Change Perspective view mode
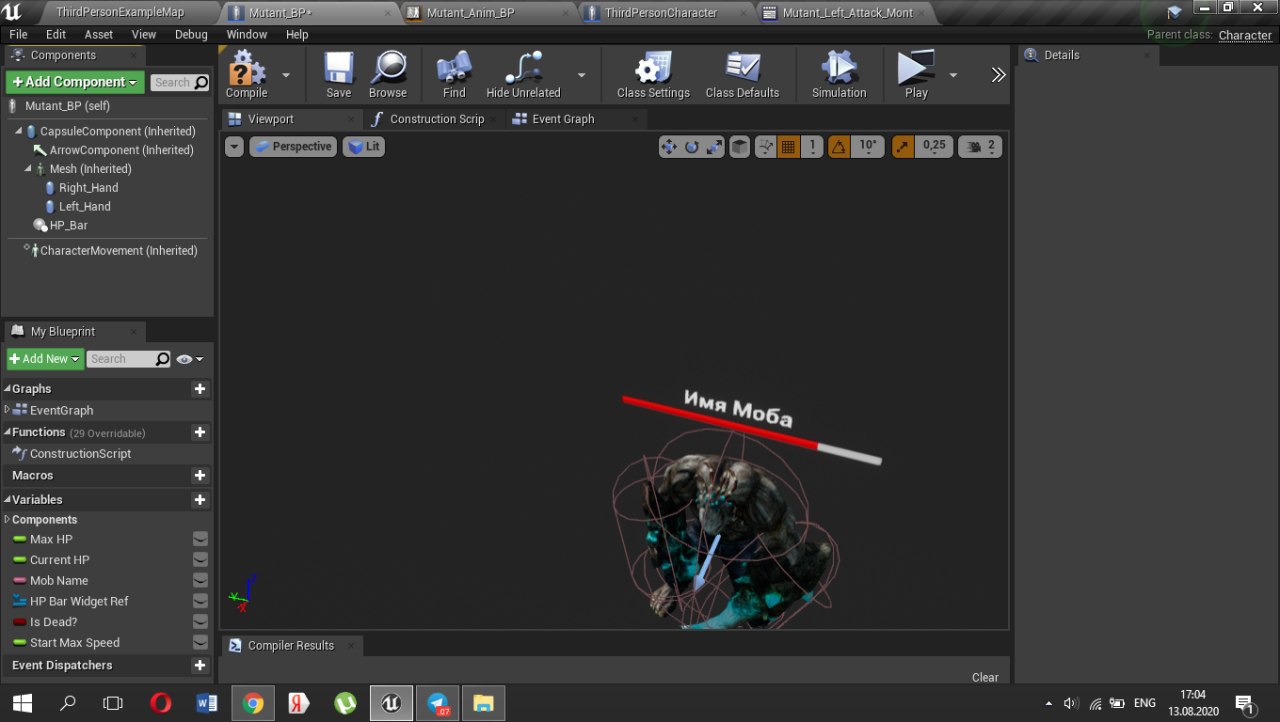The image size is (1280, 722). pyautogui.click(x=293, y=146)
